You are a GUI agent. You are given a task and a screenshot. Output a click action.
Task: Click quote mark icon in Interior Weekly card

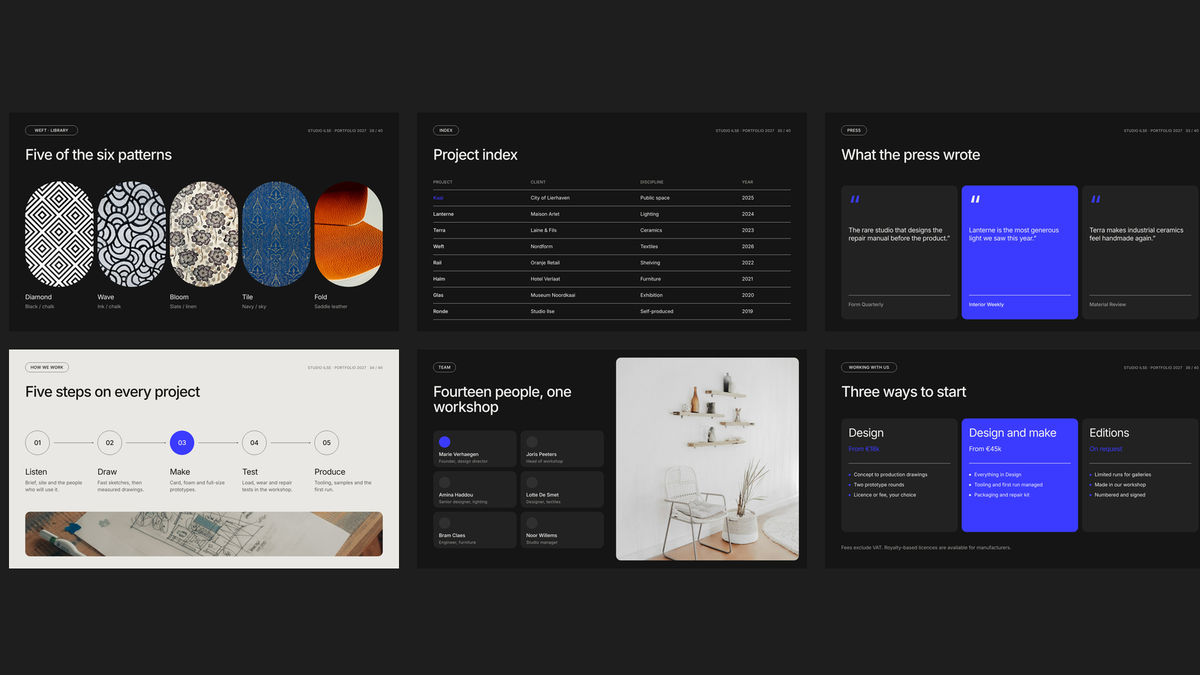pyautogui.click(x=975, y=200)
